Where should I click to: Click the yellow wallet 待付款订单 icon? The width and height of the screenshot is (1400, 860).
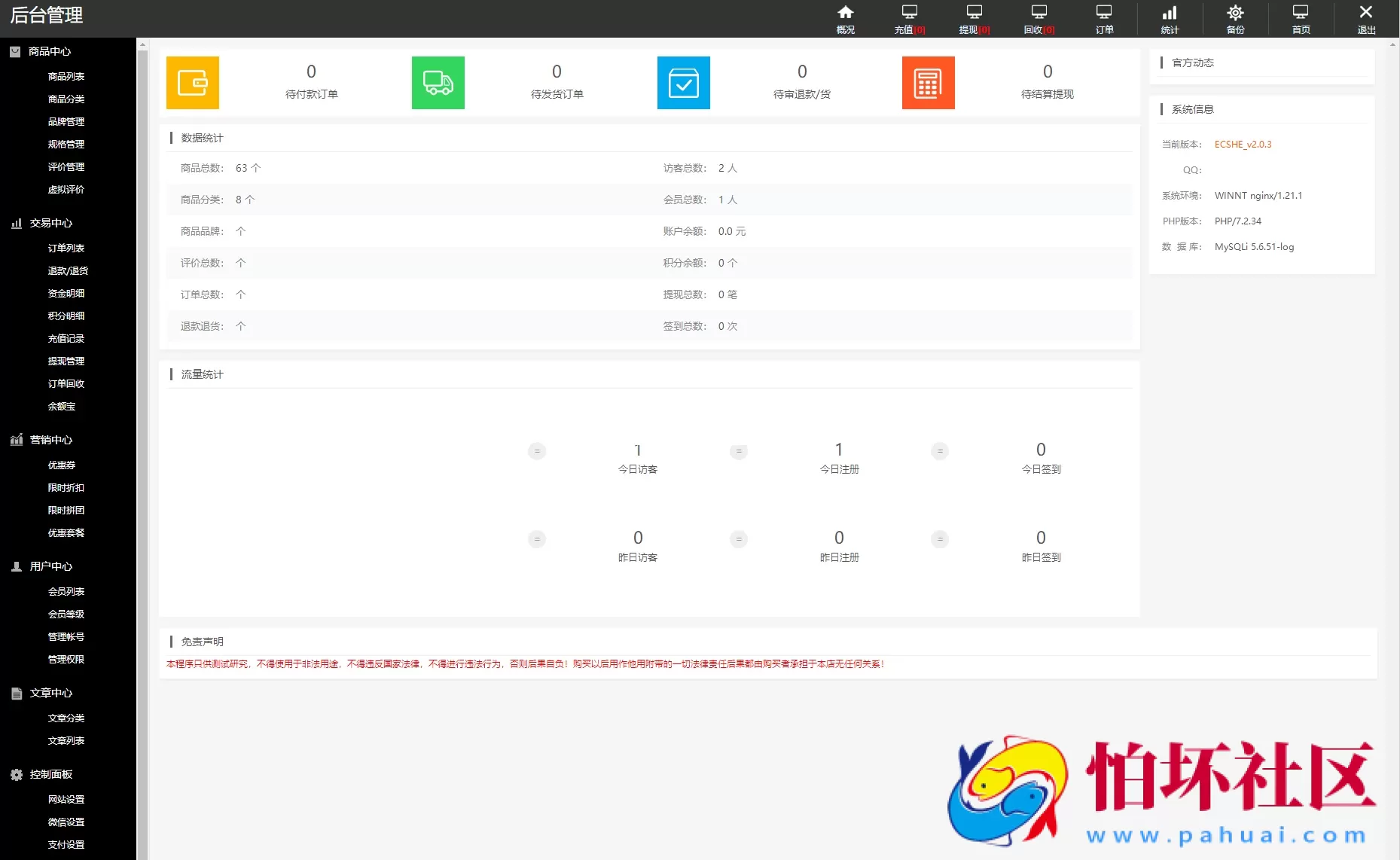(x=193, y=83)
